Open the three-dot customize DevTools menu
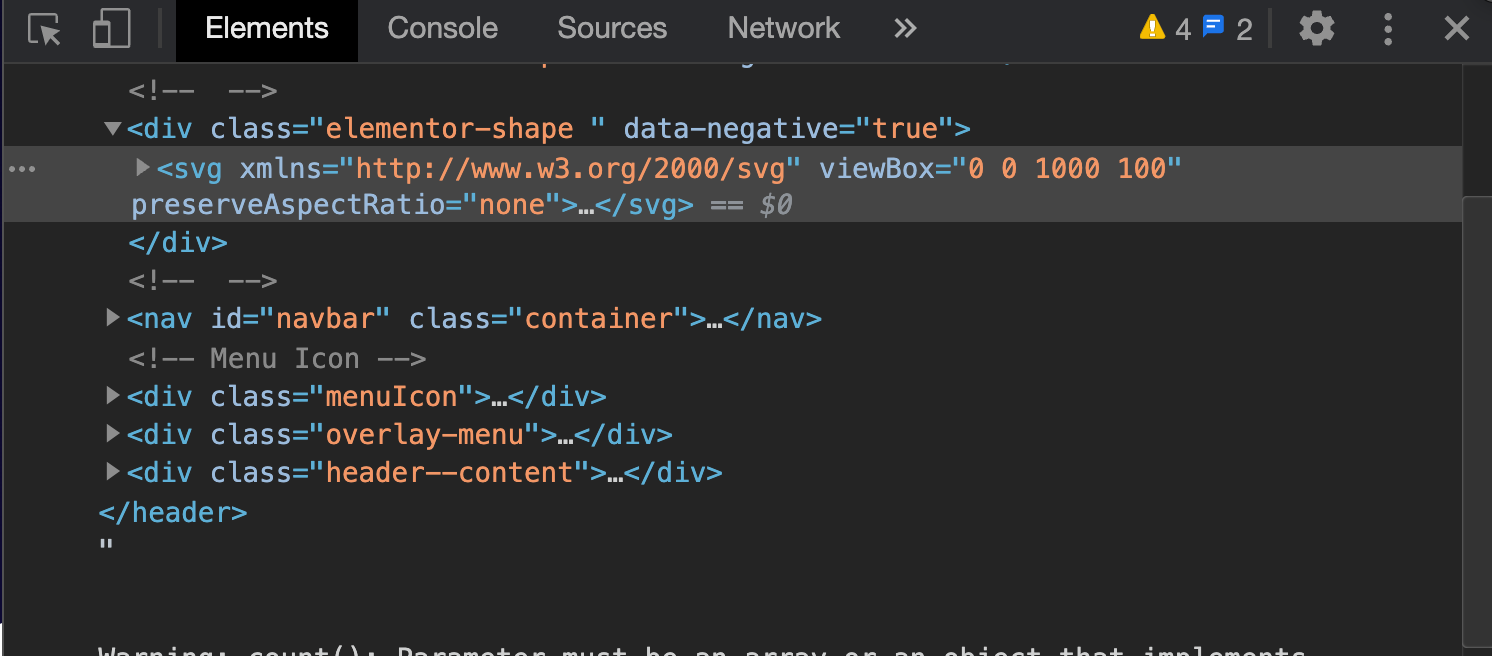 (1388, 29)
